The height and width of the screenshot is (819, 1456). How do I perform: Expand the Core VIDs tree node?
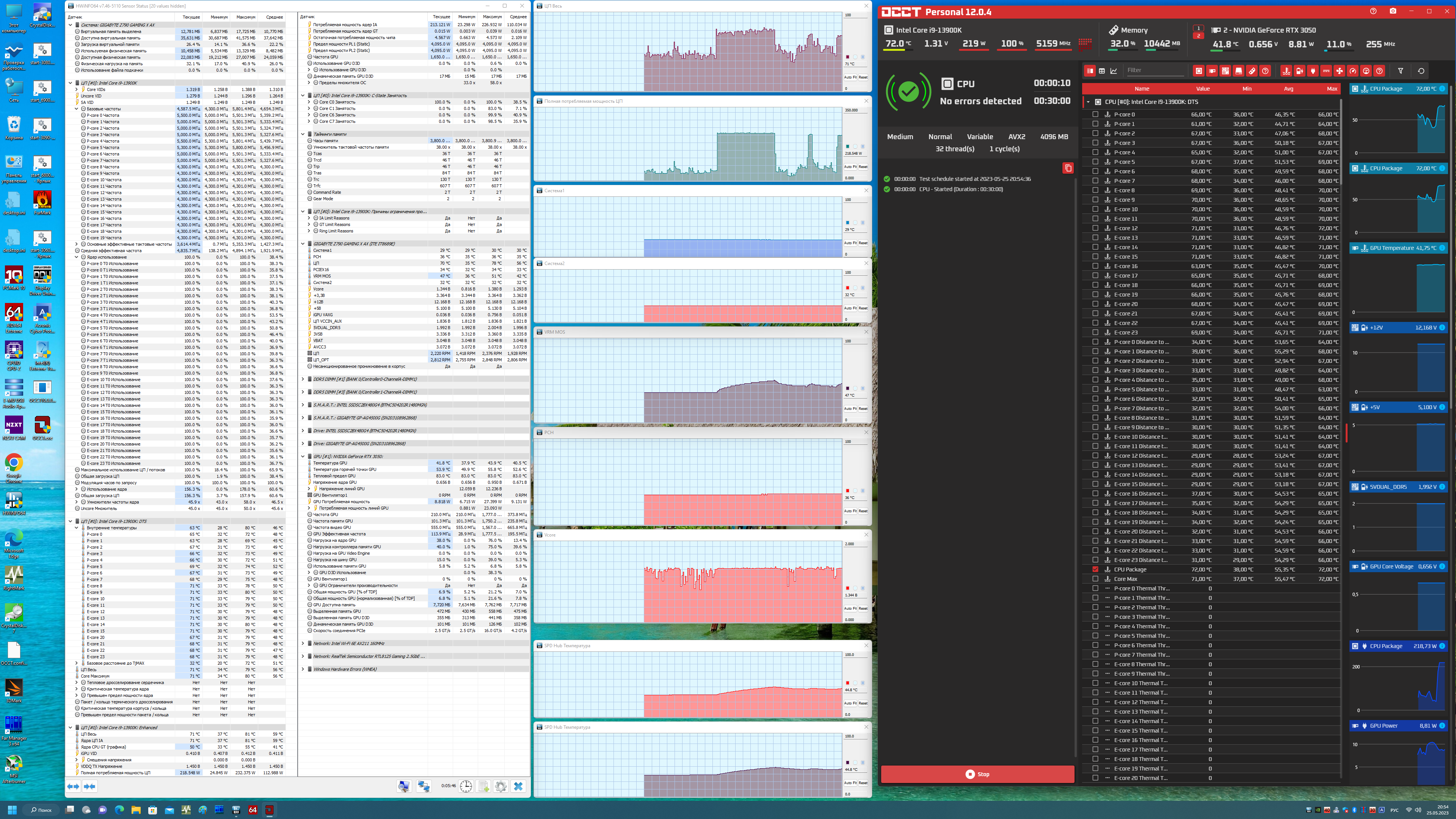point(77,89)
